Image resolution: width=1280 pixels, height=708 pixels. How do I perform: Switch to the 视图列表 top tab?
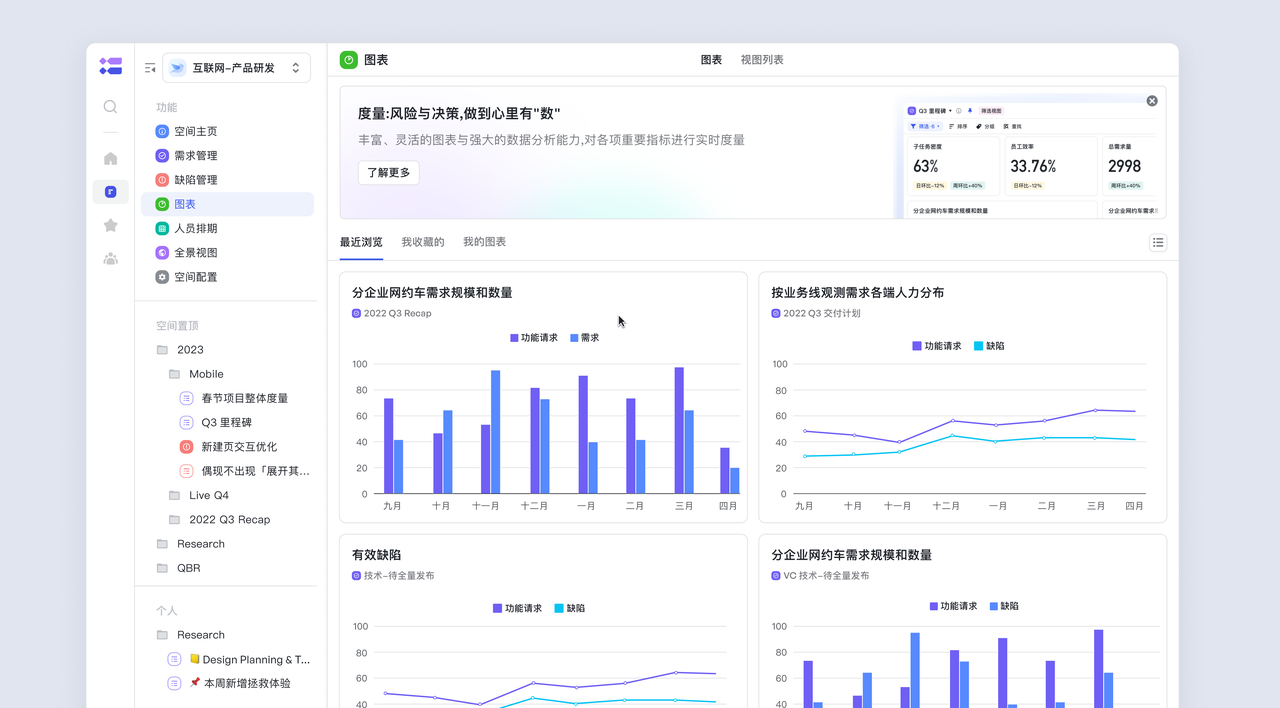click(x=762, y=60)
